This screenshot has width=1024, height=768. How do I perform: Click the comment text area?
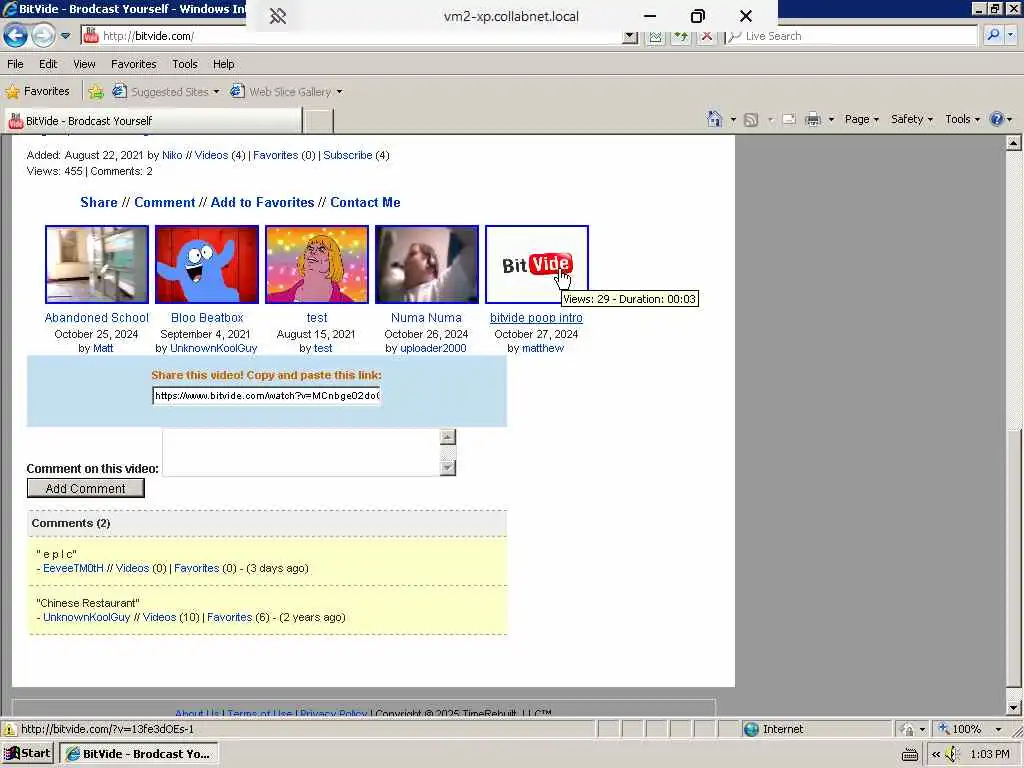coord(302,452)
